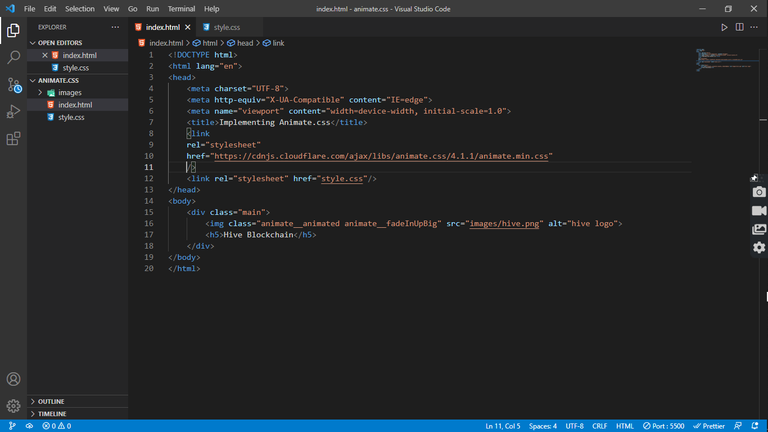The height and width of the screenshot is (432, 768).
Task: Switch to the style.css editor tab
Action: coord(227,27)
